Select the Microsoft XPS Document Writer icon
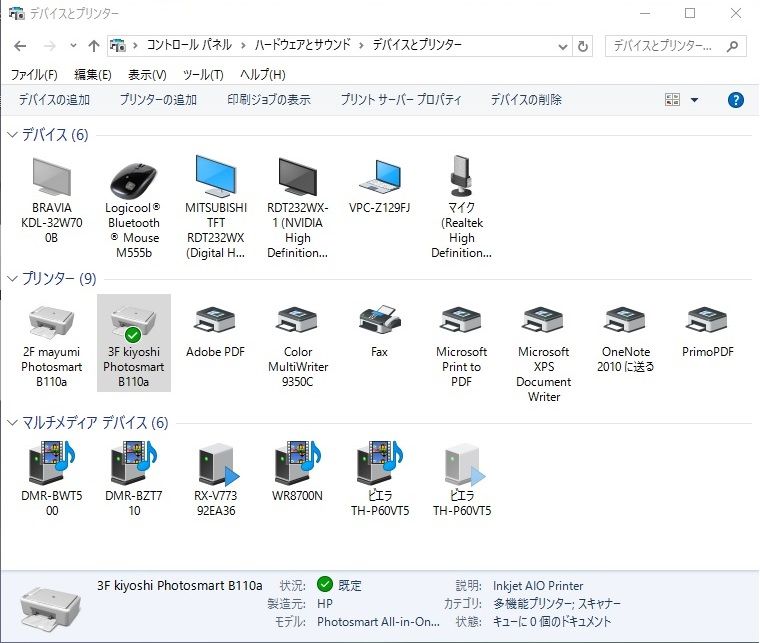This screenshot has height=643, width=760. point(543,320)
